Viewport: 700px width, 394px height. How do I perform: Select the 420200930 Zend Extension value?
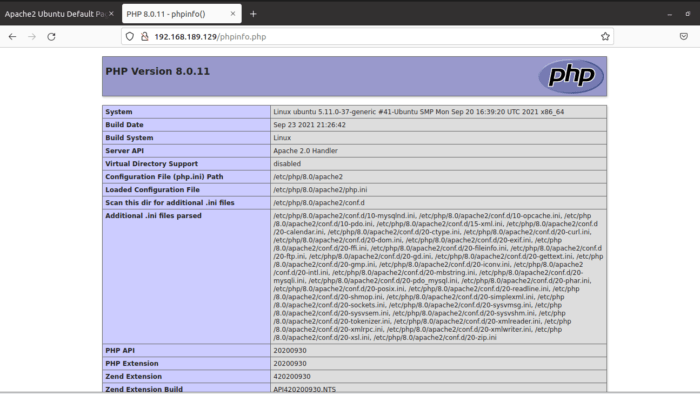(292, 376)
